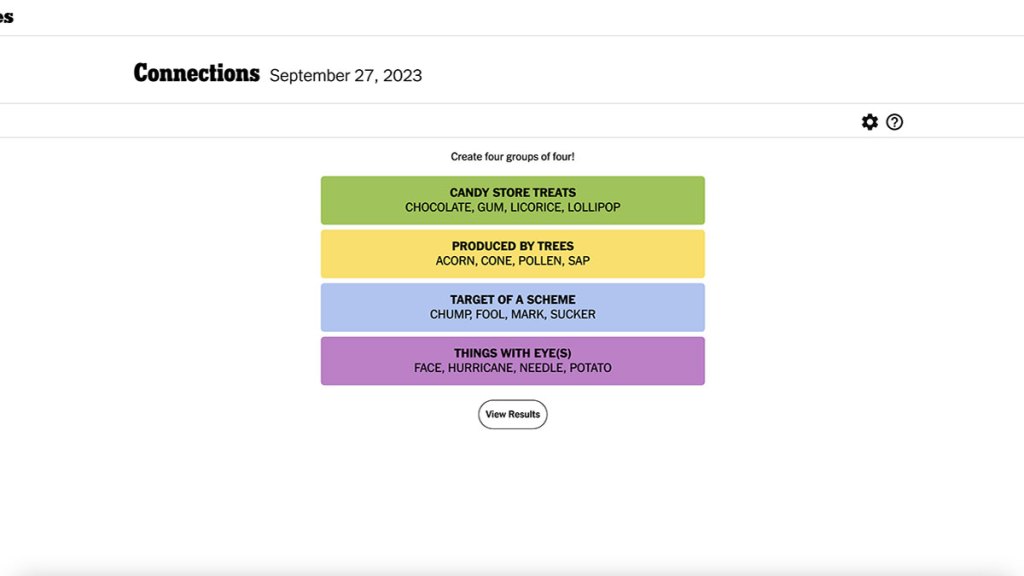Click the View Results button
Viewport: 1024px width, 576px height.
coord(512,414)
